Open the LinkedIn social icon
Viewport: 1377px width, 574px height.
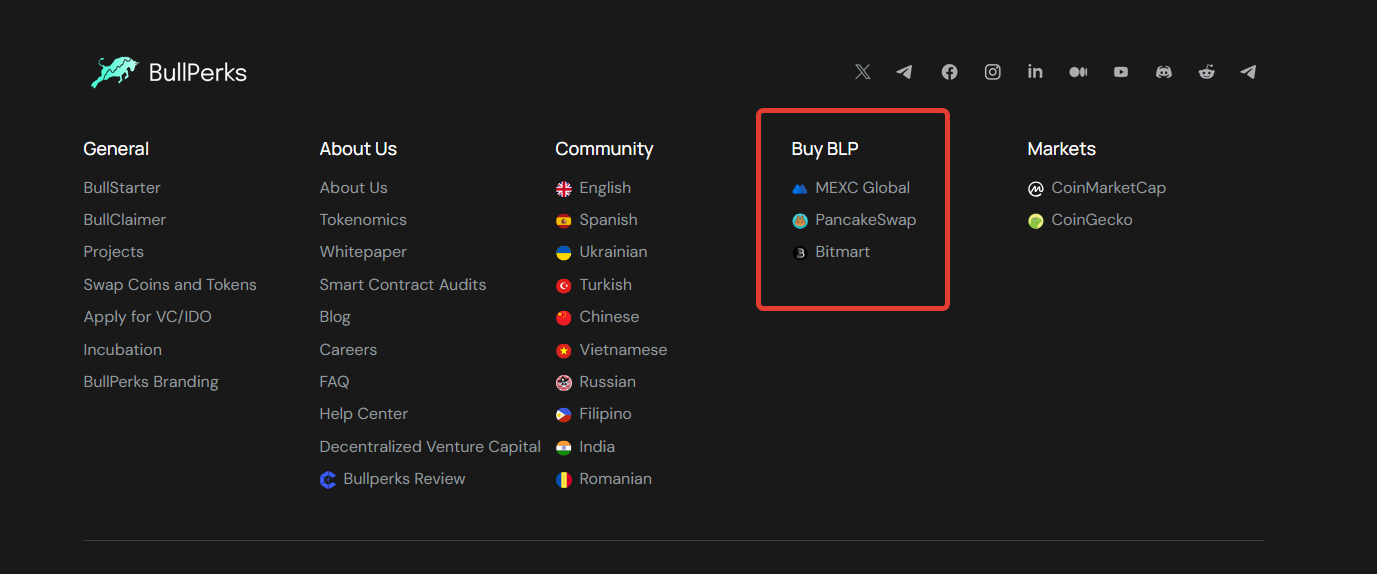[1035, 72]
